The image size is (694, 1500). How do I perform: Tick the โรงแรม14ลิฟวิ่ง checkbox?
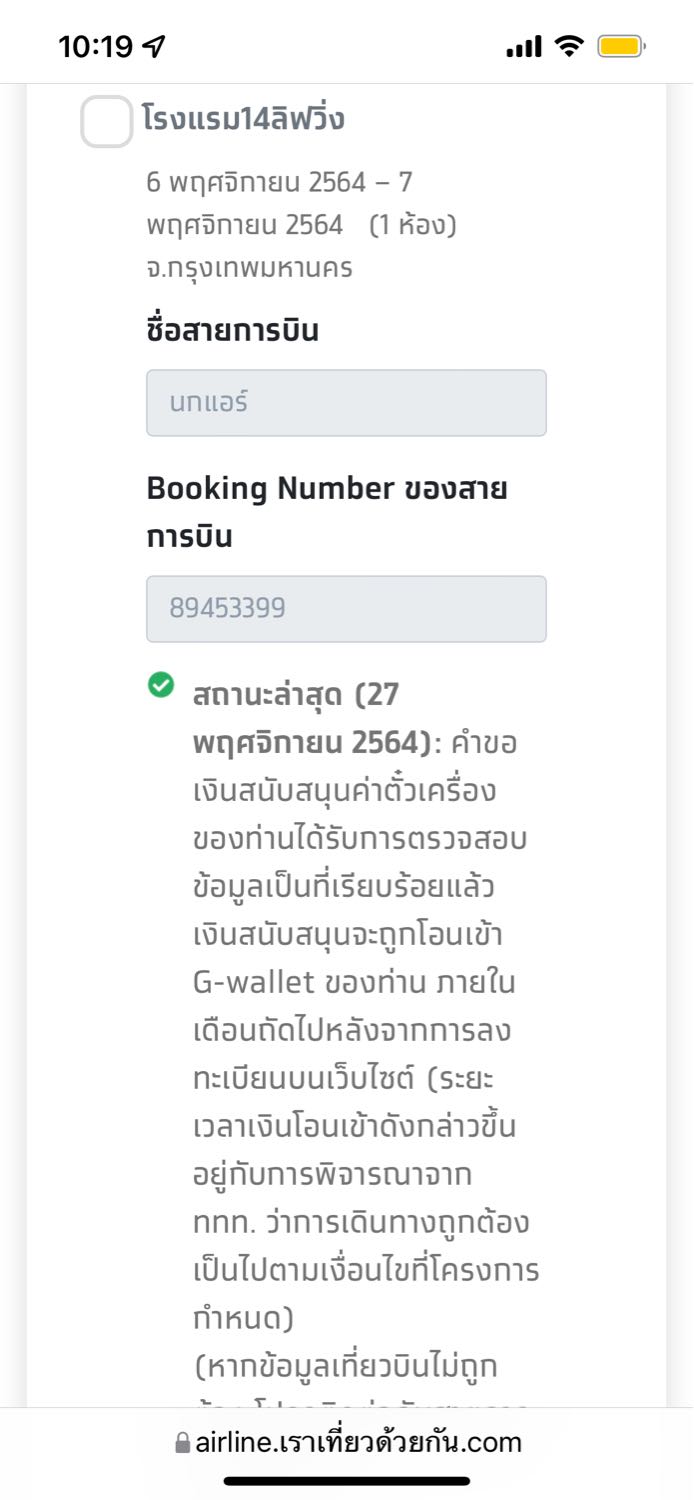pos(106,122)
